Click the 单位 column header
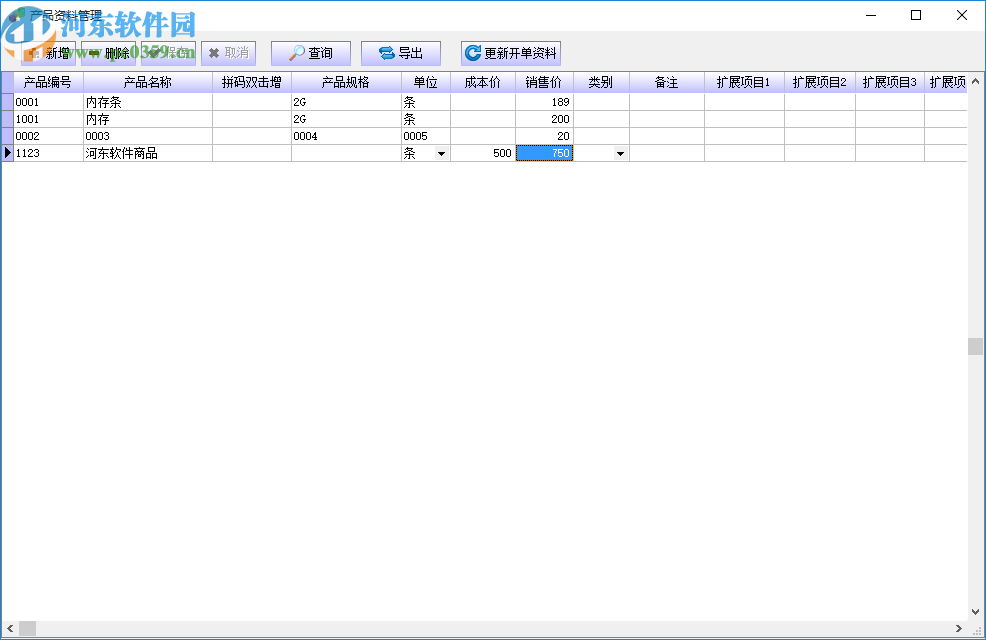This screenshot has width=986, height=640. point(426,82)
